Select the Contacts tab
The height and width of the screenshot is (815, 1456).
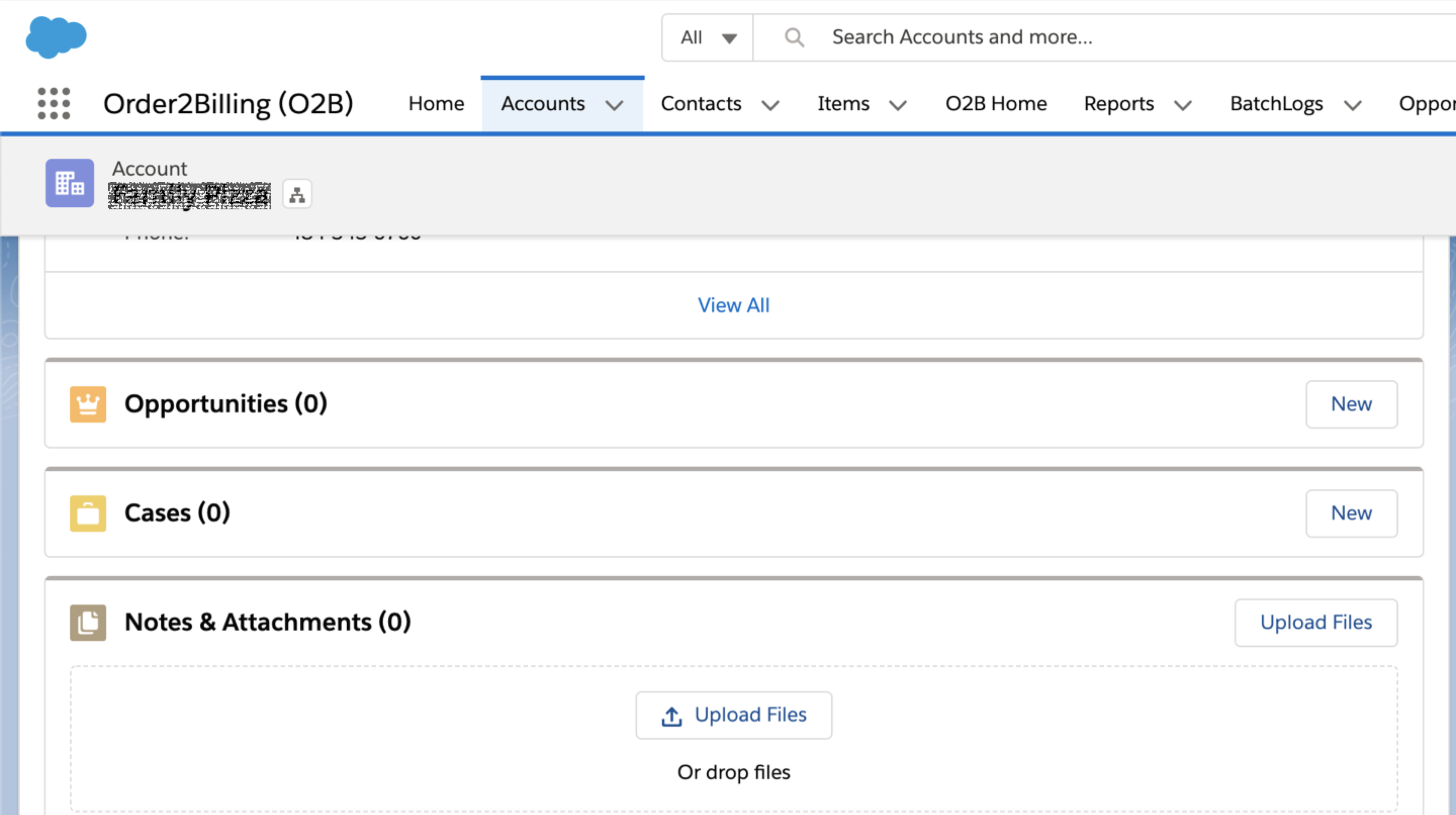(701, 104)
